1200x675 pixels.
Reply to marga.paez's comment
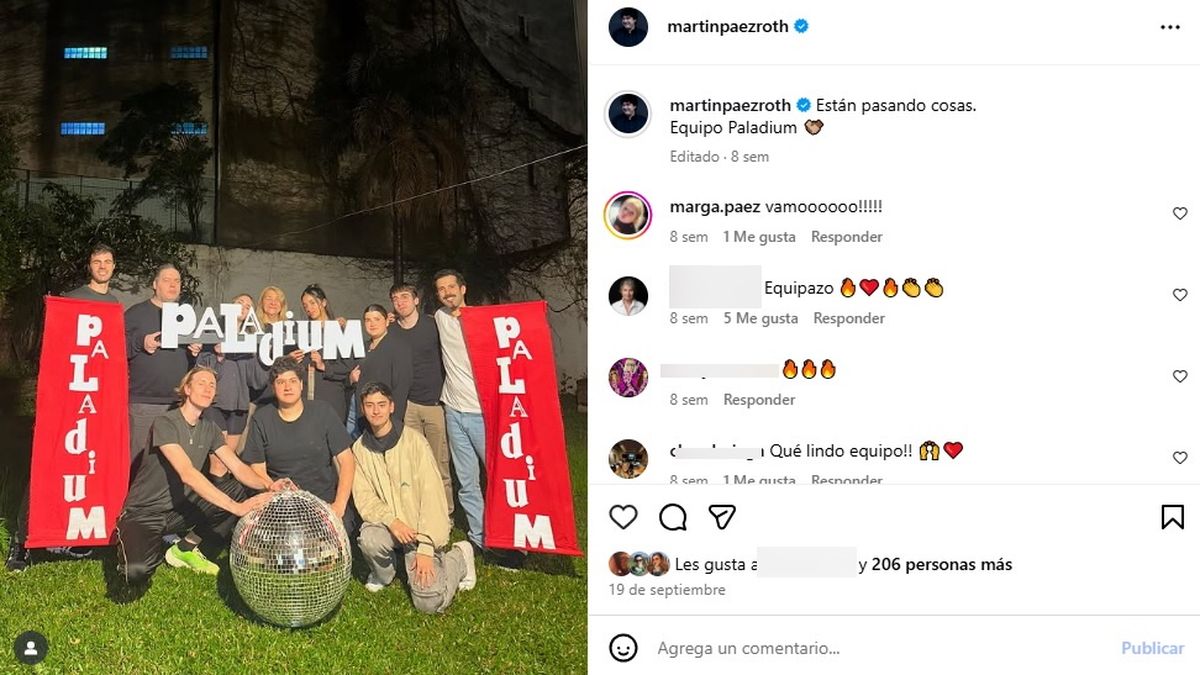(x=846, y=237)
